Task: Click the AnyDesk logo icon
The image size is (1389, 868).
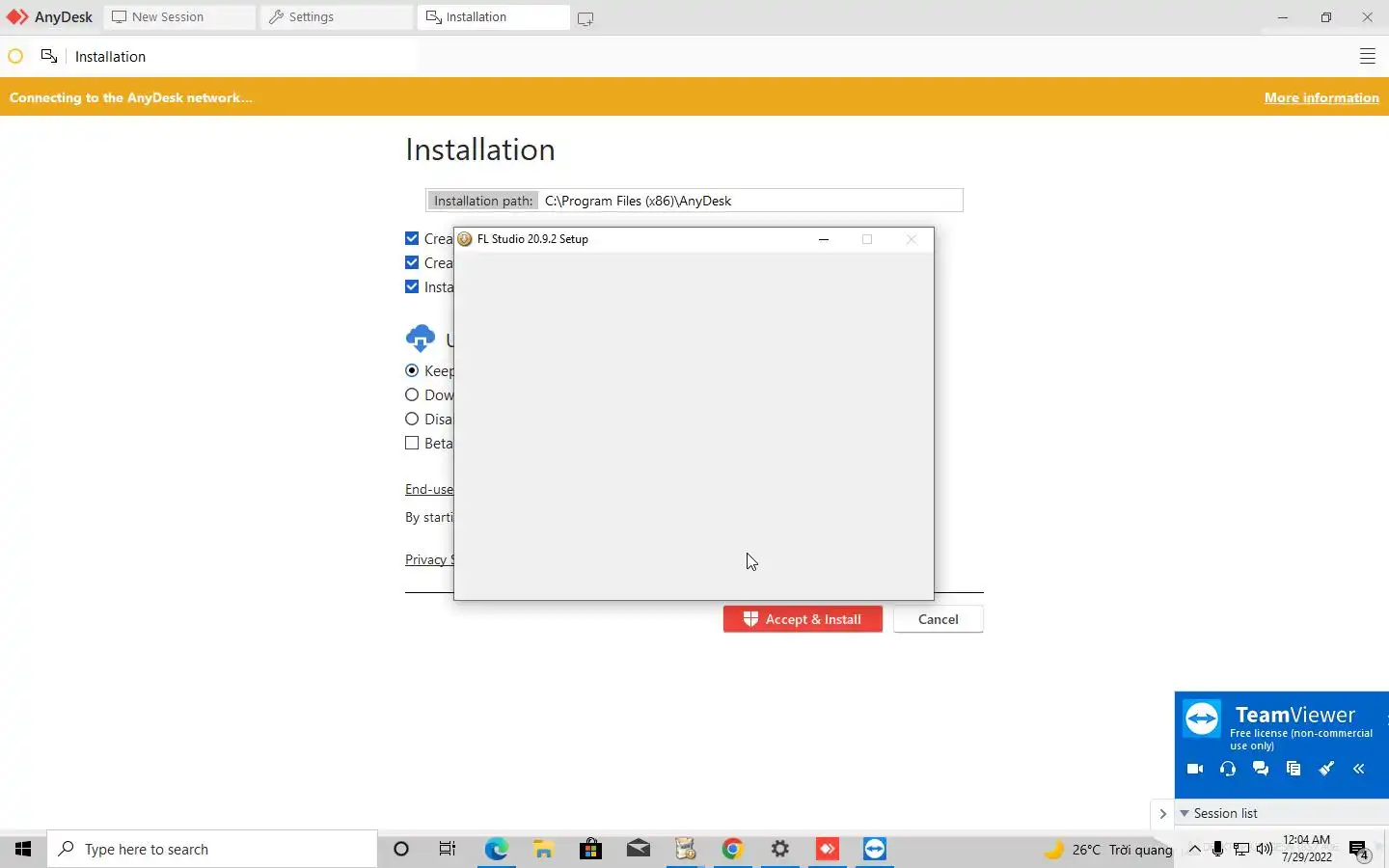Action: [x=17, y=17]
